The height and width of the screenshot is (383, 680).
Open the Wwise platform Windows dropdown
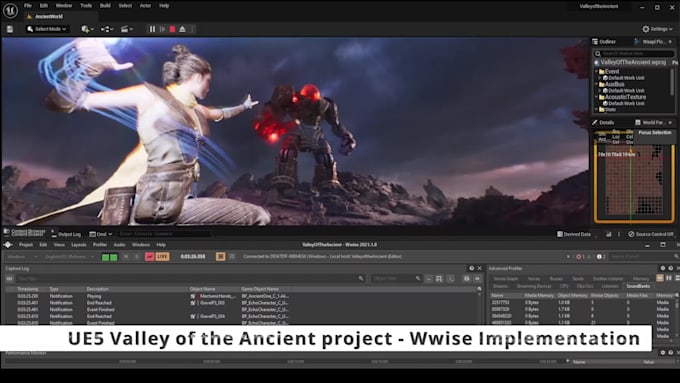point(22,257)
